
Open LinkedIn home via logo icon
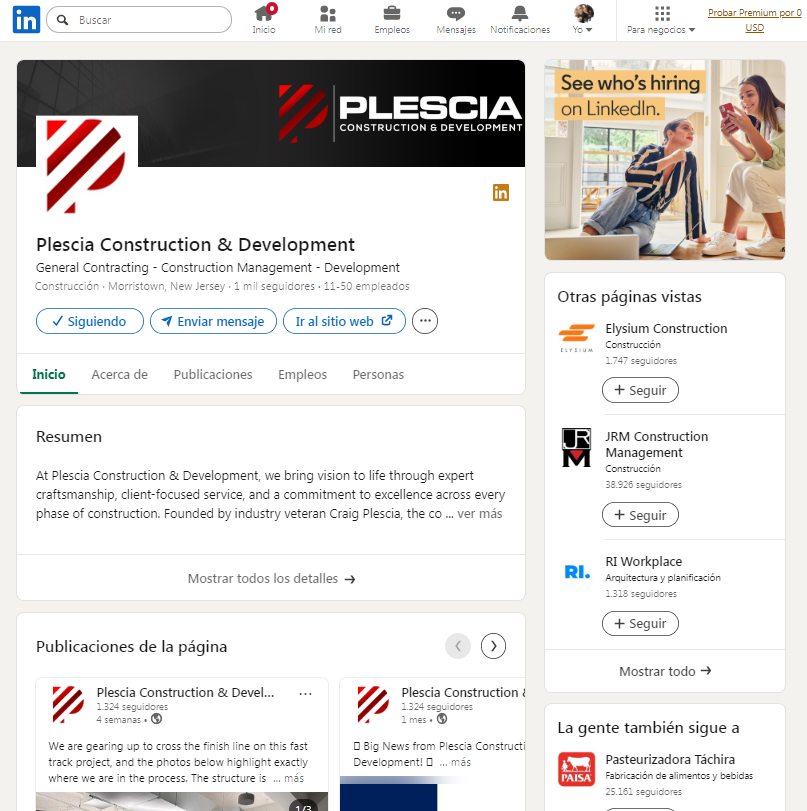coord(26,20)
